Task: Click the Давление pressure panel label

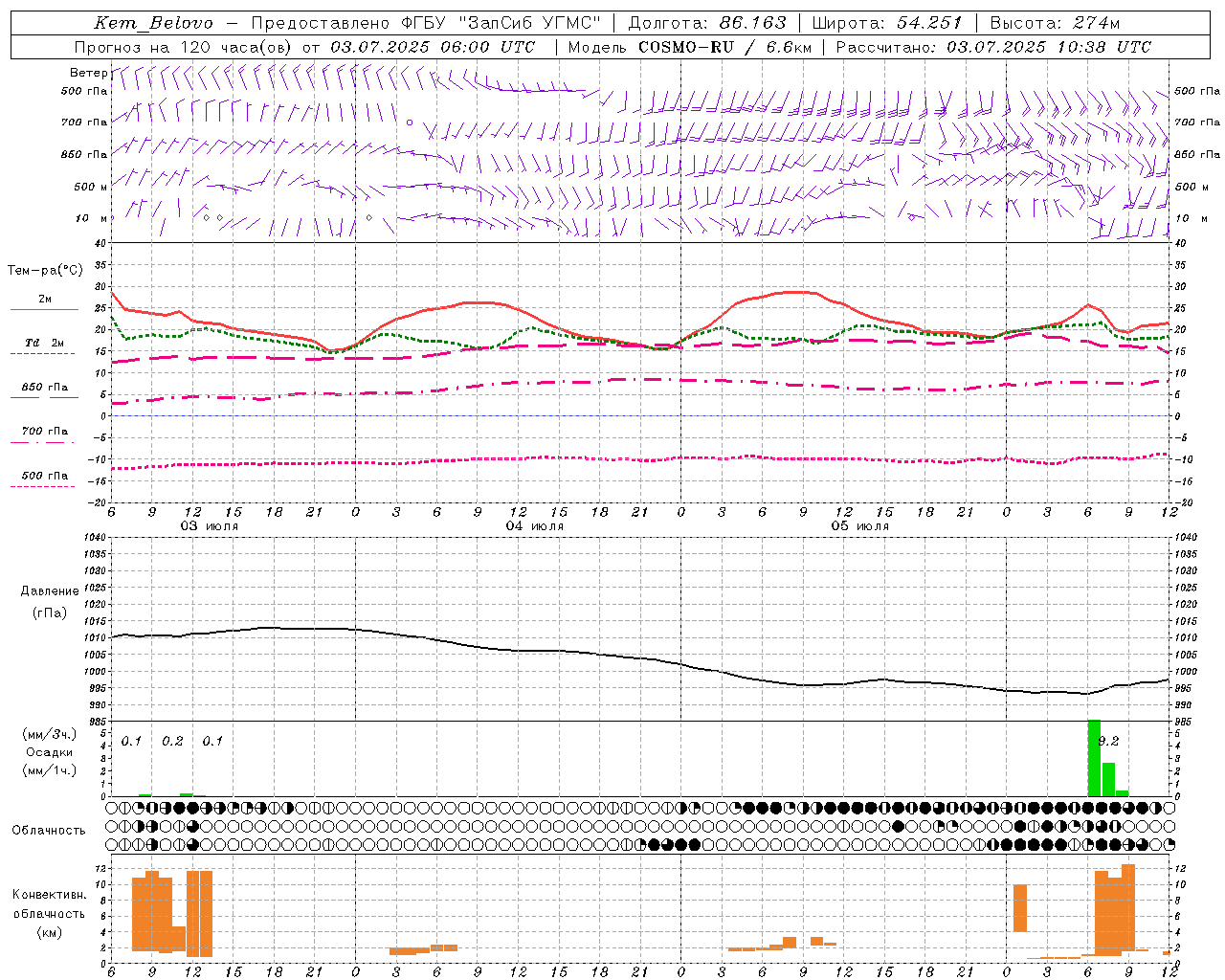Action: (50, 591)
